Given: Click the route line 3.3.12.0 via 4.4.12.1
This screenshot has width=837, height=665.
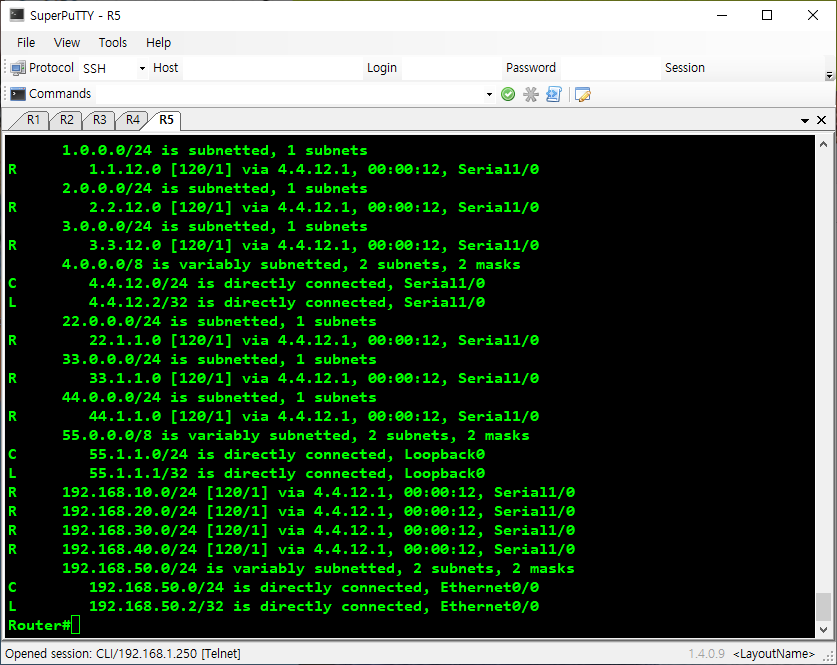Looking at the screenshot, I should point(273,245).
